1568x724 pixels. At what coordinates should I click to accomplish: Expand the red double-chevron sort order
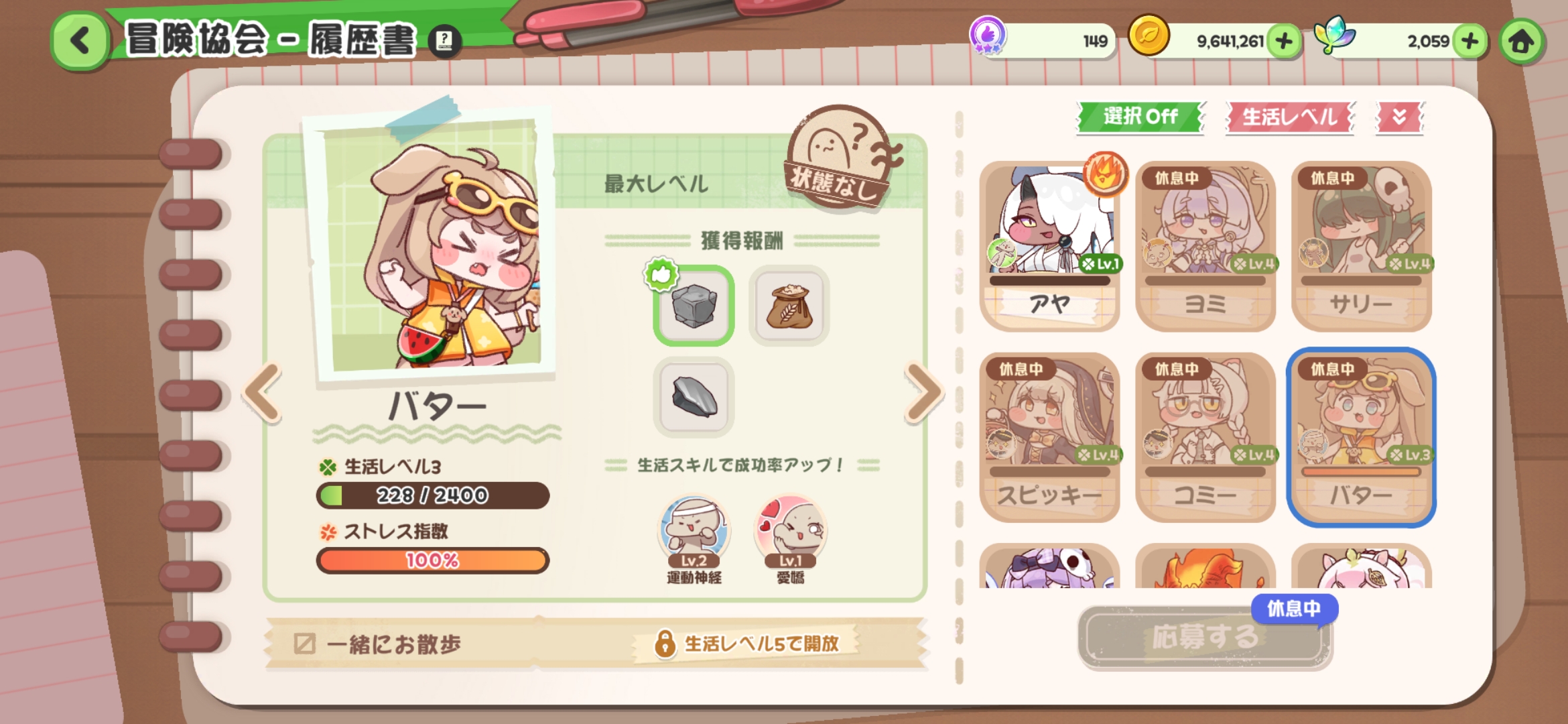[1399, 117]
